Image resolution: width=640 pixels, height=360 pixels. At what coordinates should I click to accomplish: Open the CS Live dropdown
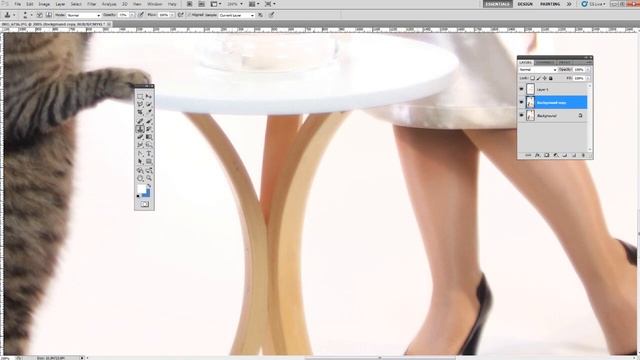pos(593,4)
